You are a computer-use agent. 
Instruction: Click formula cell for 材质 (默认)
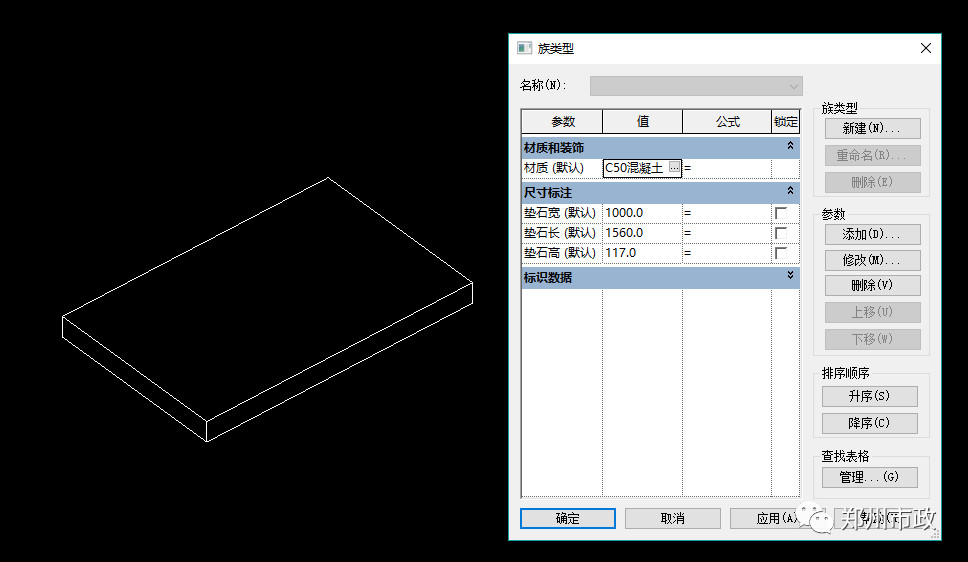[x=727, y=168]
